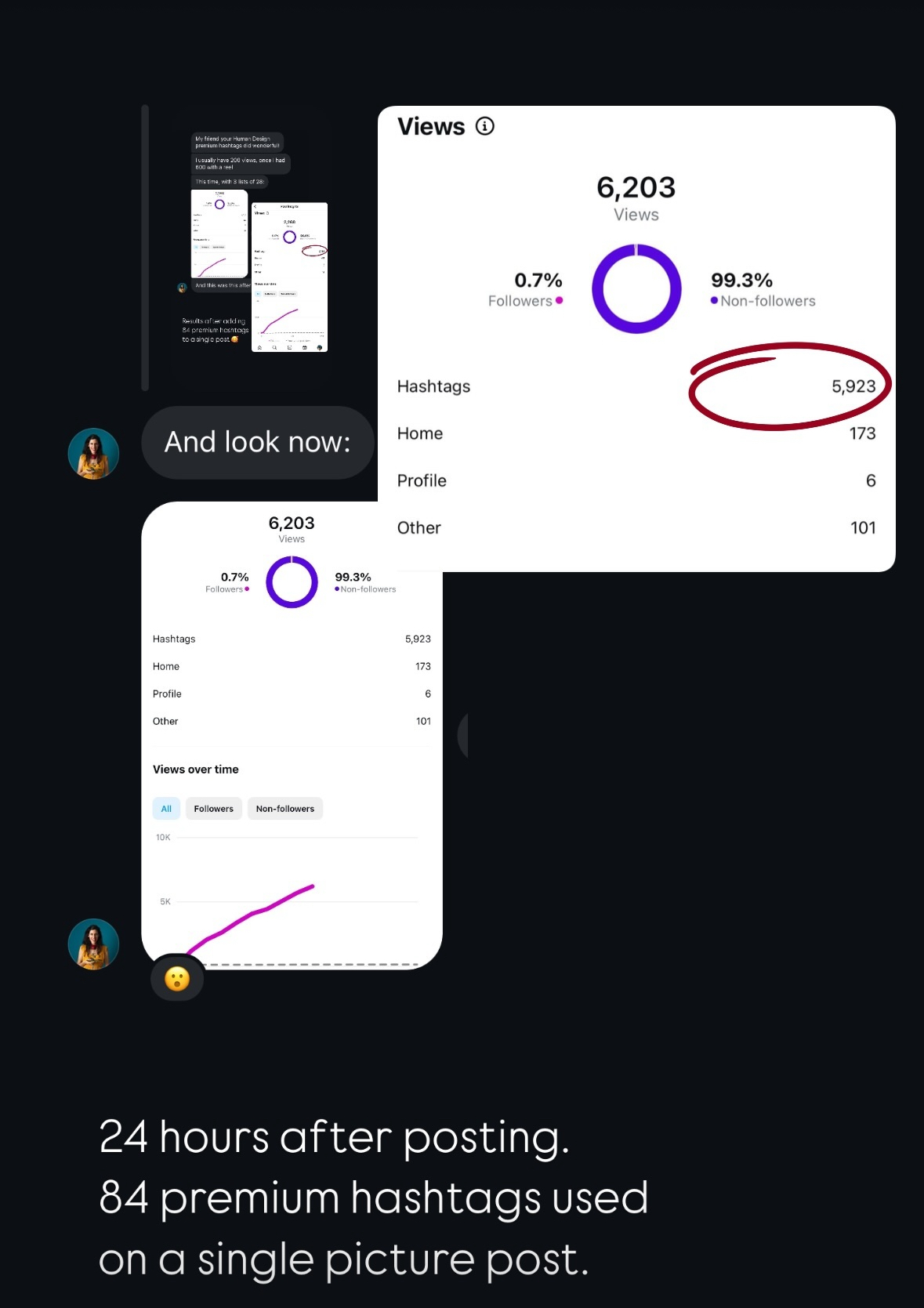Click the pink views line on the graph
The width and height of the screenshot is (924, 1308).
251,917
